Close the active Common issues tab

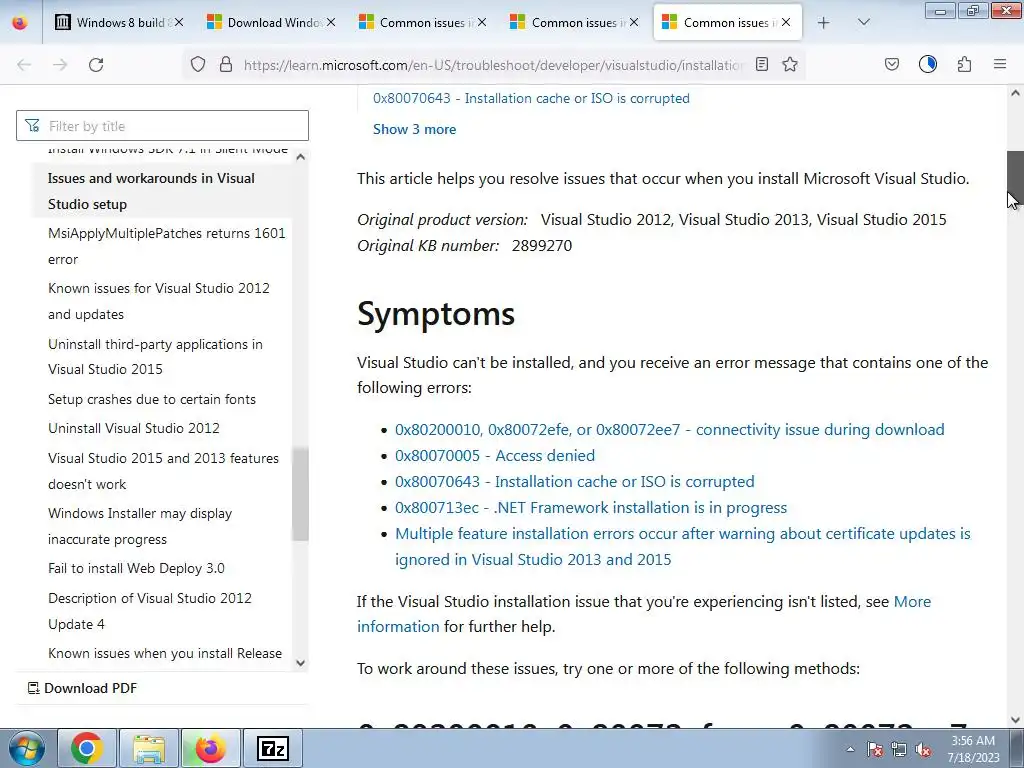pos(786,23)
